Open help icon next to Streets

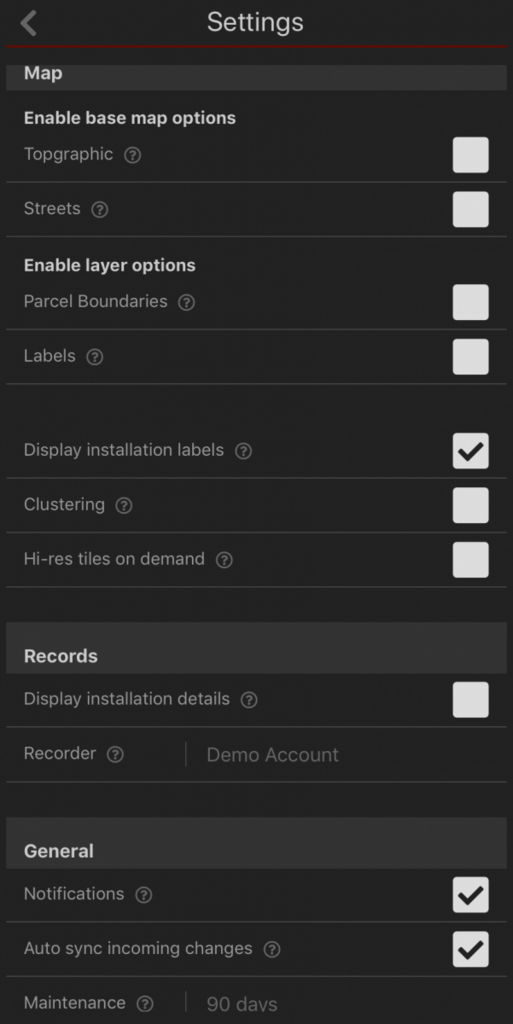(99, 210)
